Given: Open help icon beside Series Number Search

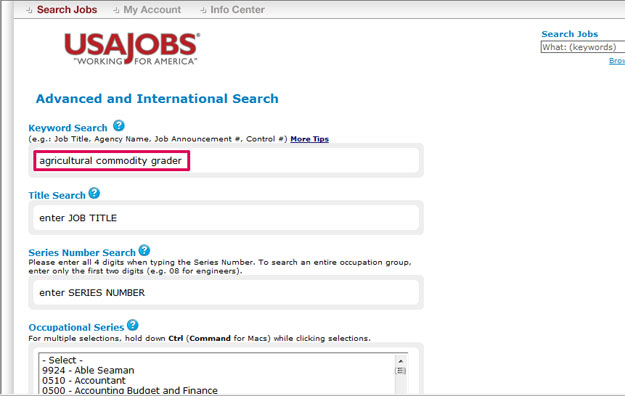Looking at the screenshot, I should tap(144, 250).
